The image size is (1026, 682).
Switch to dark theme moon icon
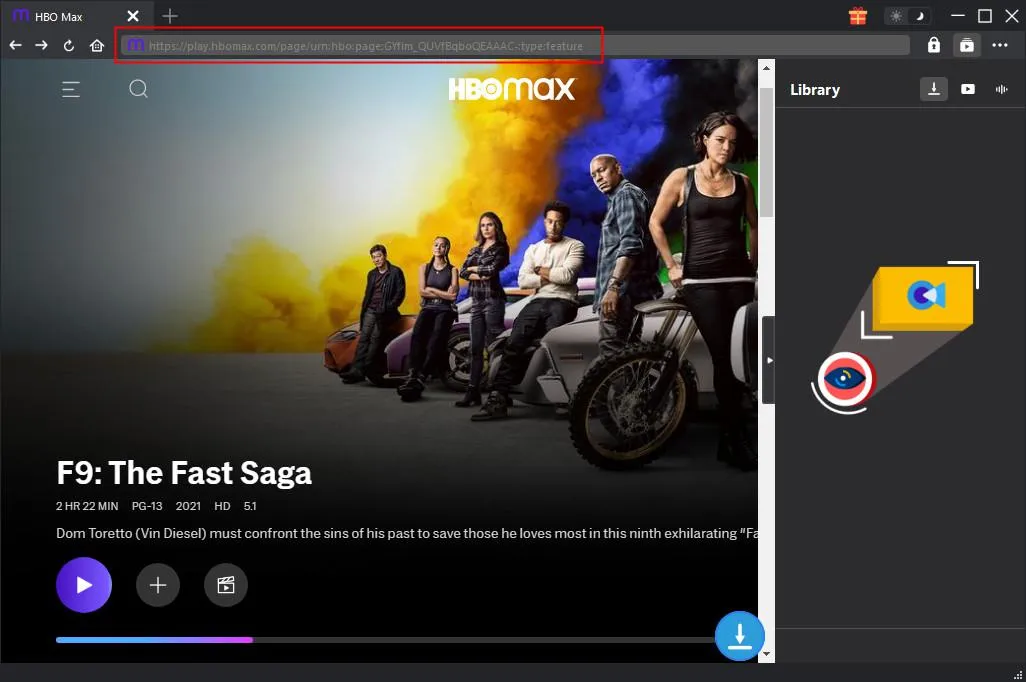(x=919, y=16)
